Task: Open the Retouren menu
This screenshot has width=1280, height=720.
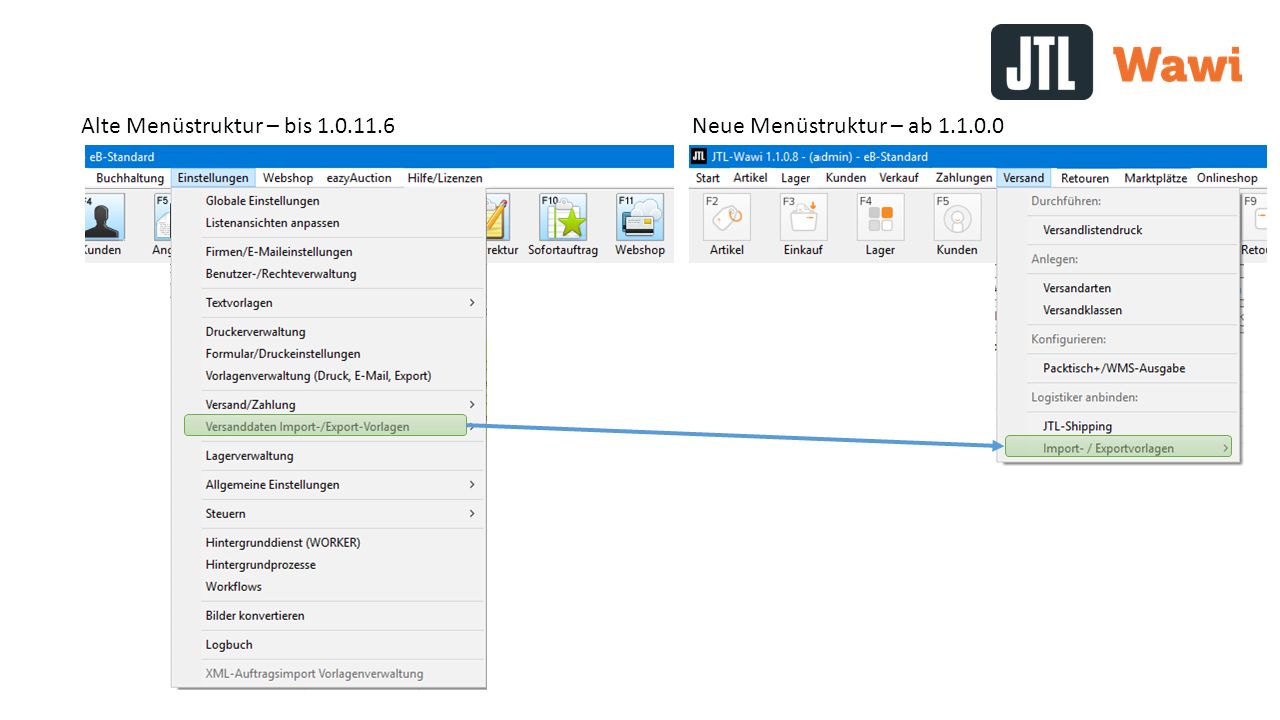Action: [x=1085, y=178]
